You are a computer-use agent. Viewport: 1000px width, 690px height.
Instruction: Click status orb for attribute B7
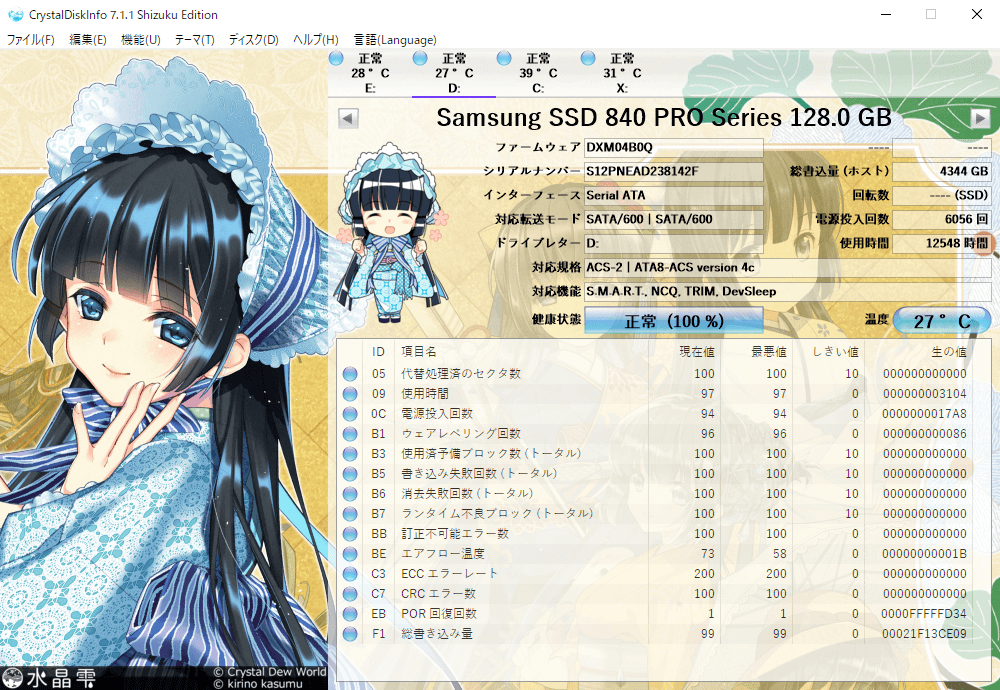click(350, 514)
